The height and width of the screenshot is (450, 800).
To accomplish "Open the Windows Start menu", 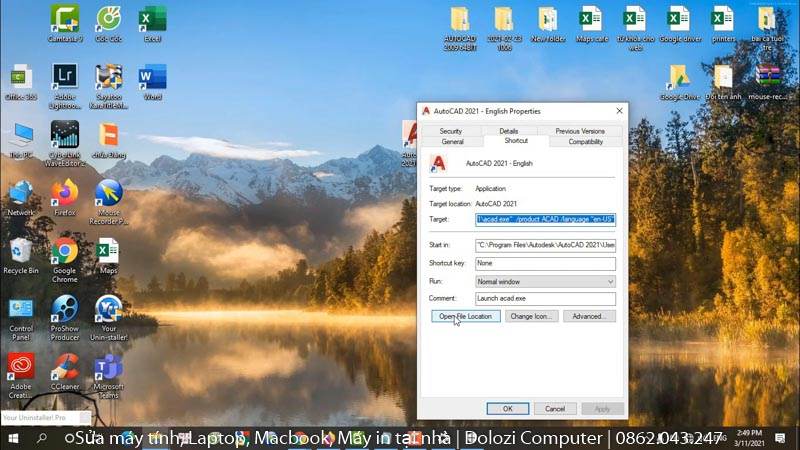I will tap(13, 439).
